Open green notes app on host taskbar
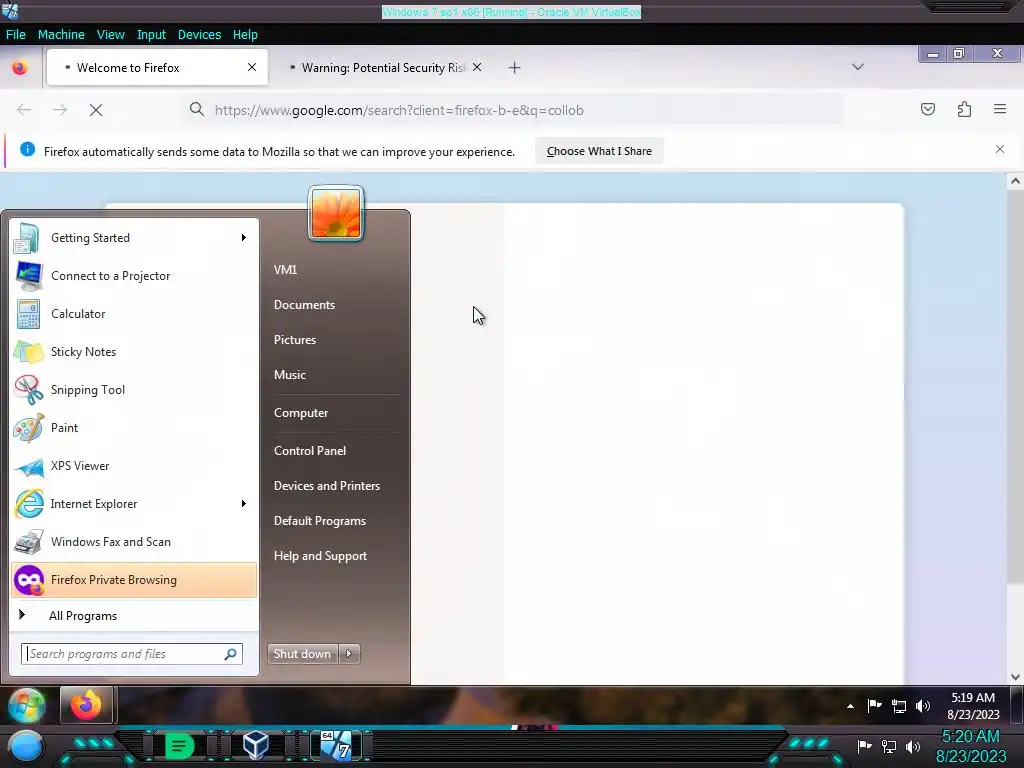Image resolution: width=1024 pixels, height=768 pixels. click(178, 745)
